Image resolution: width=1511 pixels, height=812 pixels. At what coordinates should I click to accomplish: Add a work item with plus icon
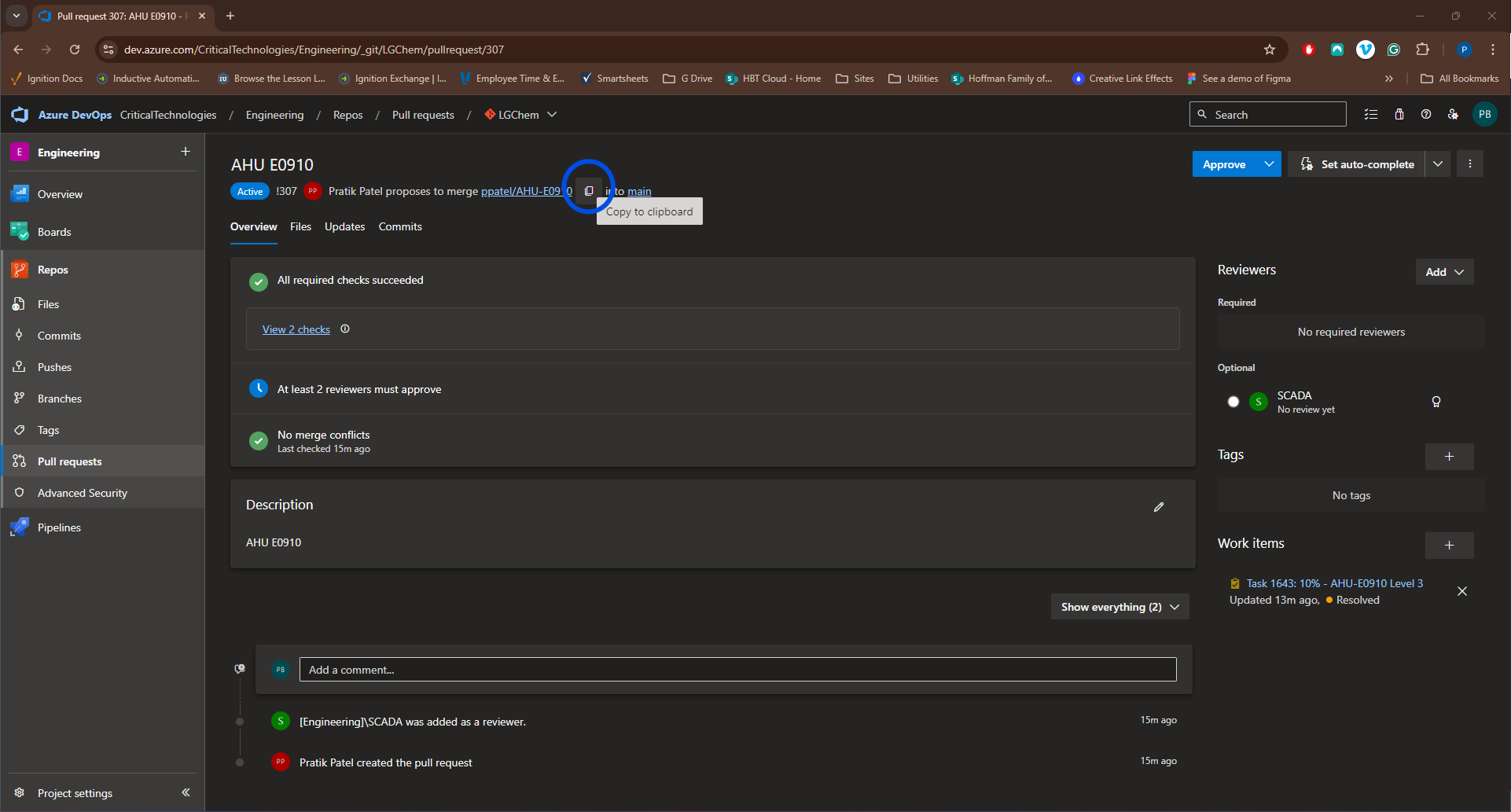[1449, 545]
